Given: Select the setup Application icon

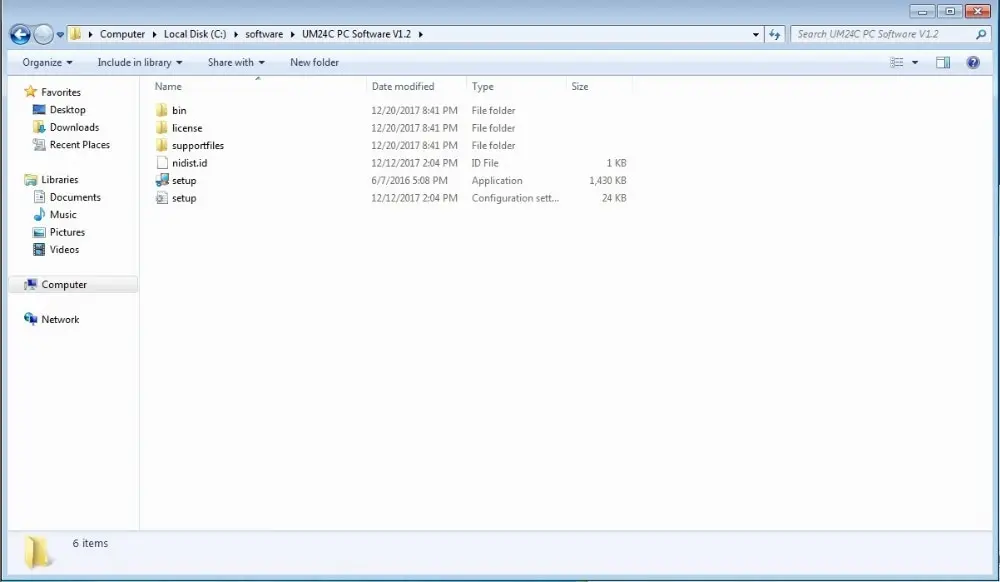Looking at the screenshot, I should pos(162,180).
